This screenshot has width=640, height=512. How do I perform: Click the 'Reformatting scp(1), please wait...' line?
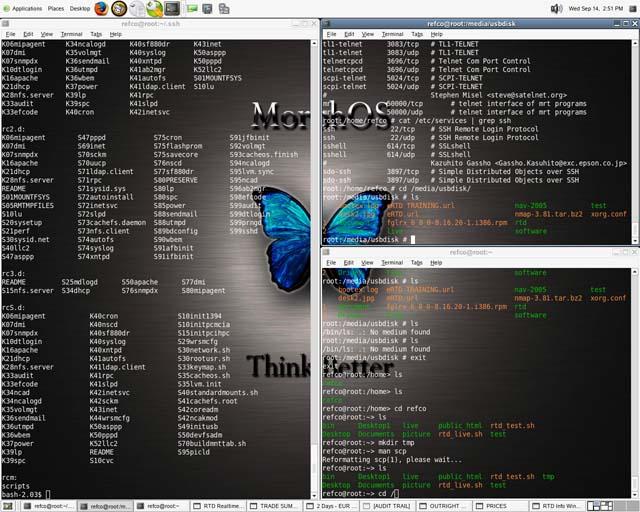(392, 459)
